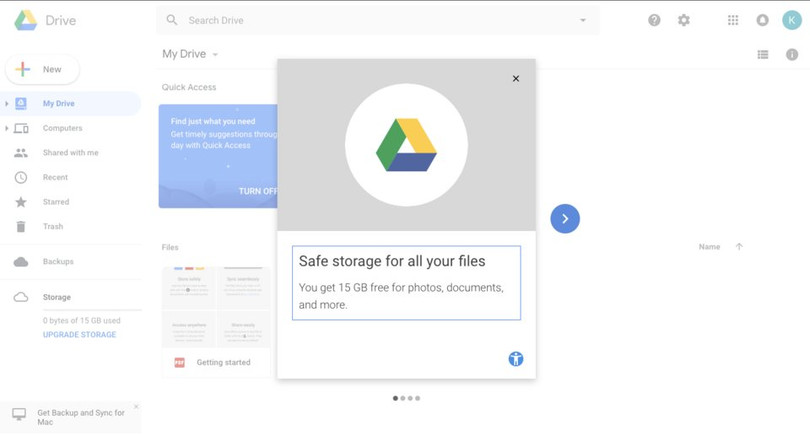
Task: Click the New button
Action: (x=42, y=69)
